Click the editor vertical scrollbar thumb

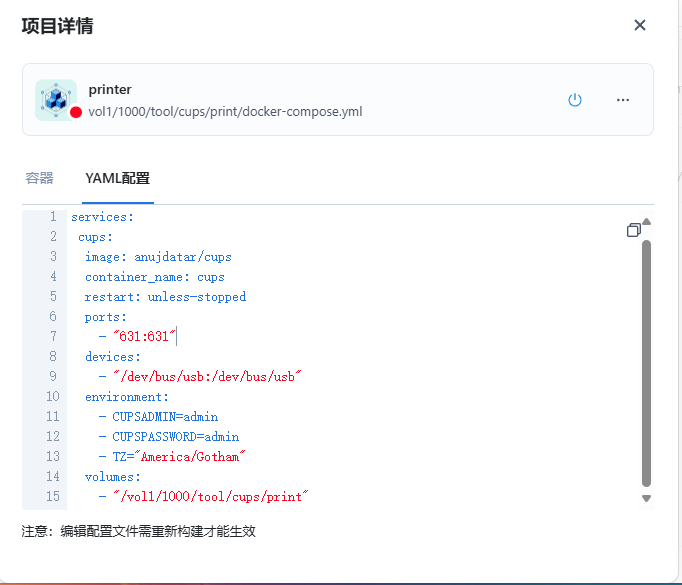pyautogui.click(x=646, y=364)
